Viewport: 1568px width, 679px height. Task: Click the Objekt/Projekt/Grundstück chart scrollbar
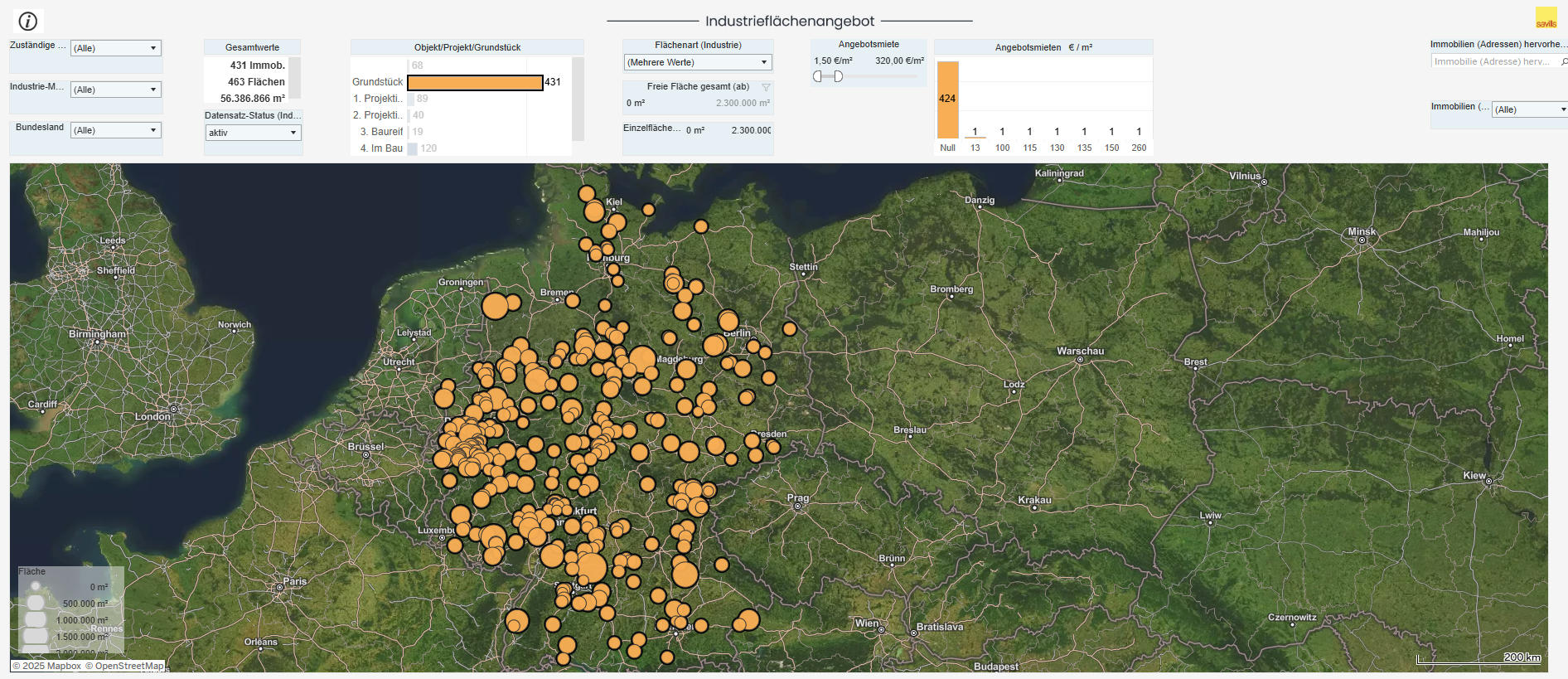(x=578, y=99)
